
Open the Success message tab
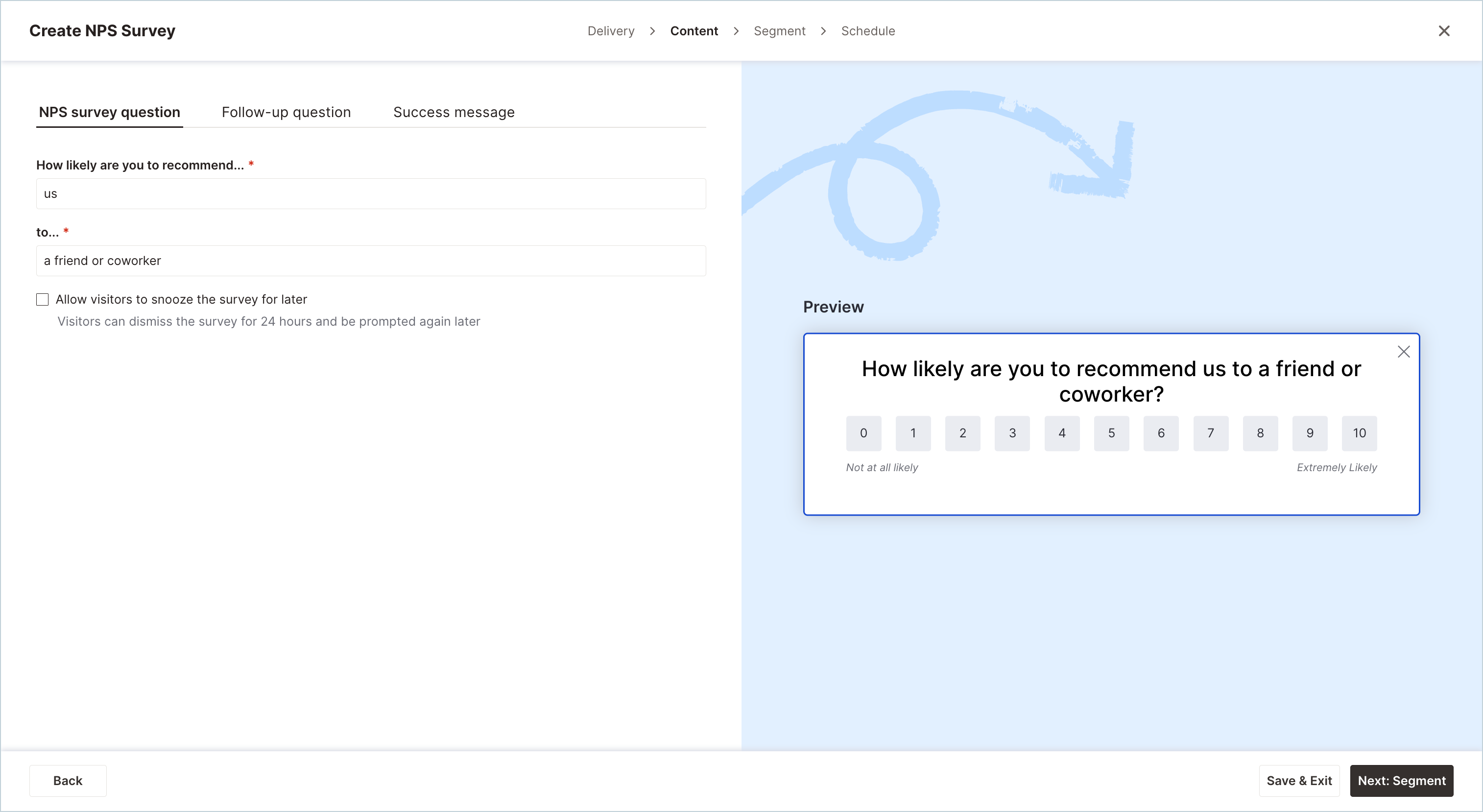click(454, 112)
